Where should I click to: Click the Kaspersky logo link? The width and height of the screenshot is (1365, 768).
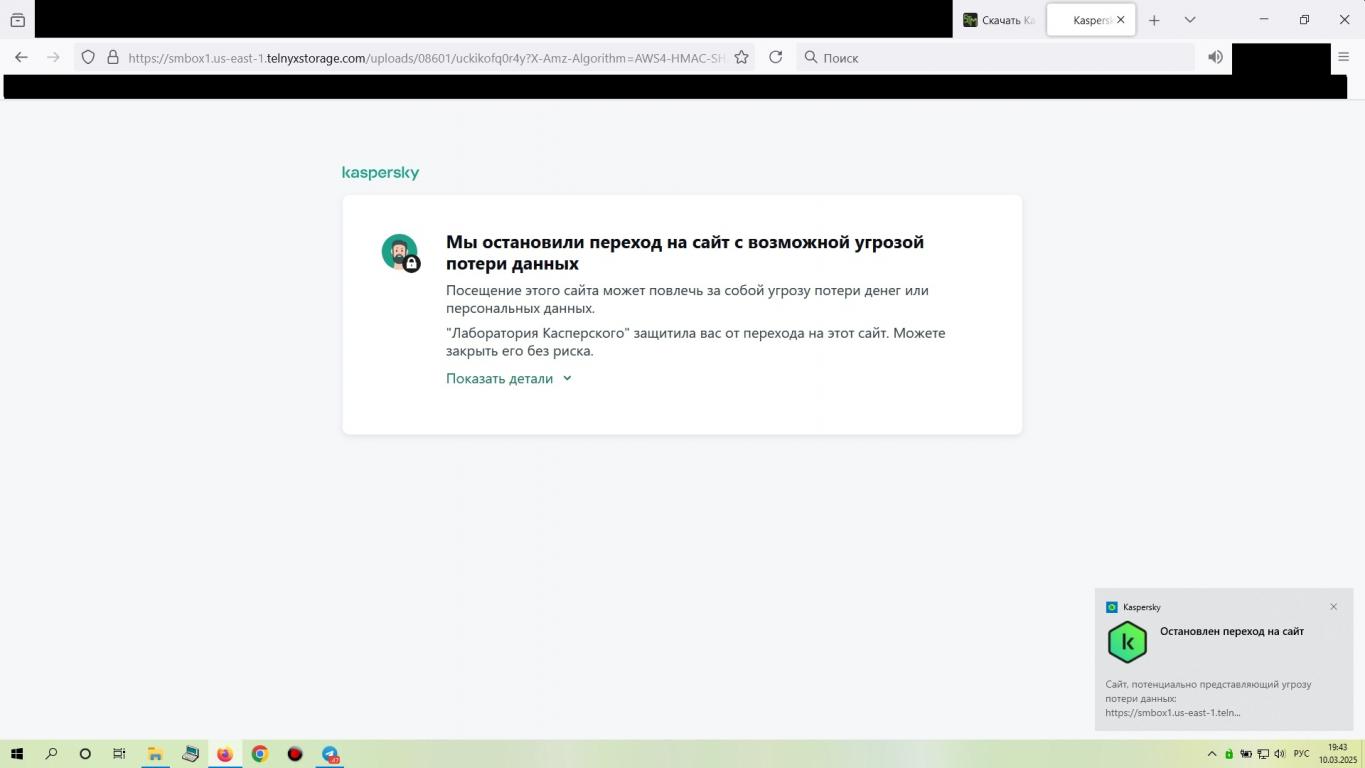[380, 173]
